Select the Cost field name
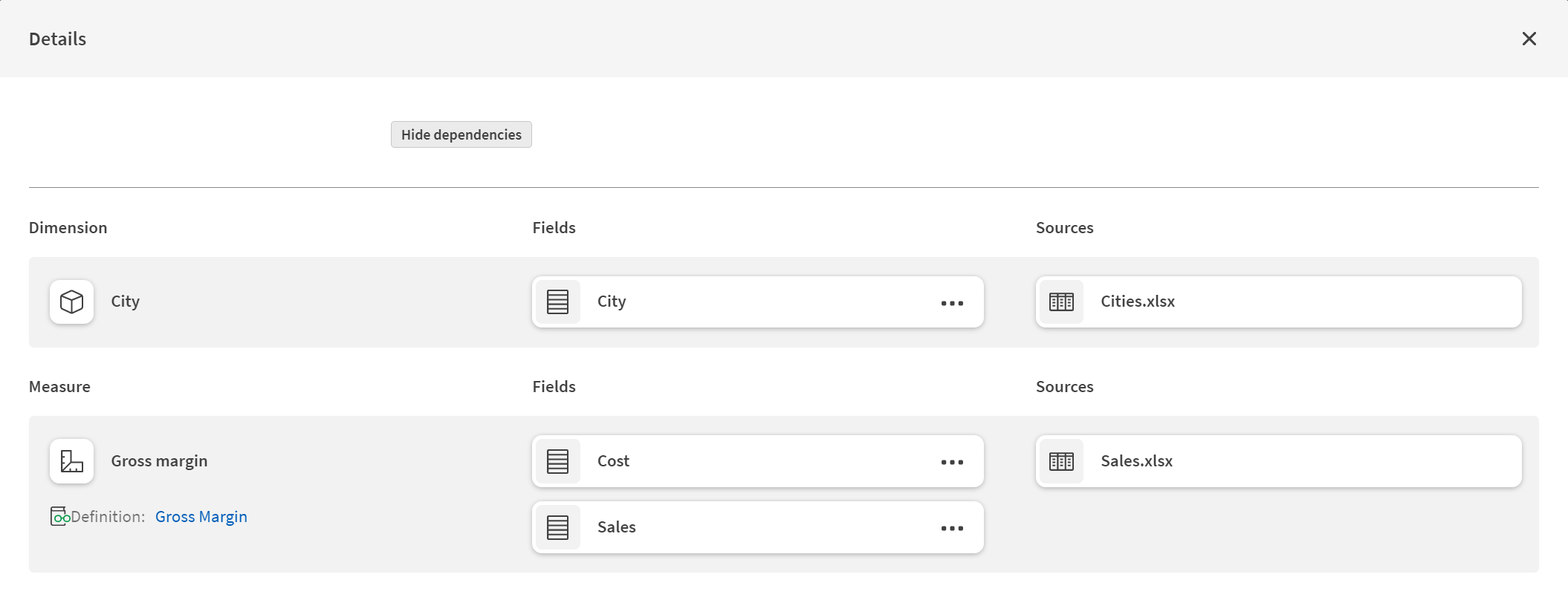The width and height of the screenshot is (1568, 606). click(613, 461)
